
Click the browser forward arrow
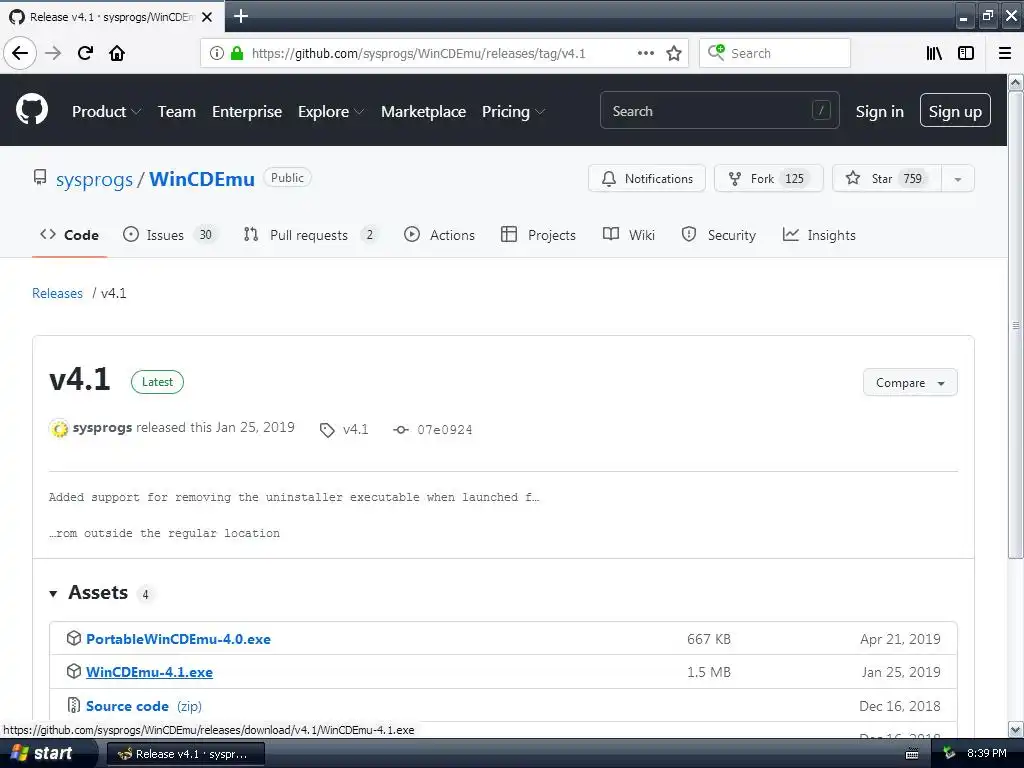pyautogui.click(x=53, y=53)
